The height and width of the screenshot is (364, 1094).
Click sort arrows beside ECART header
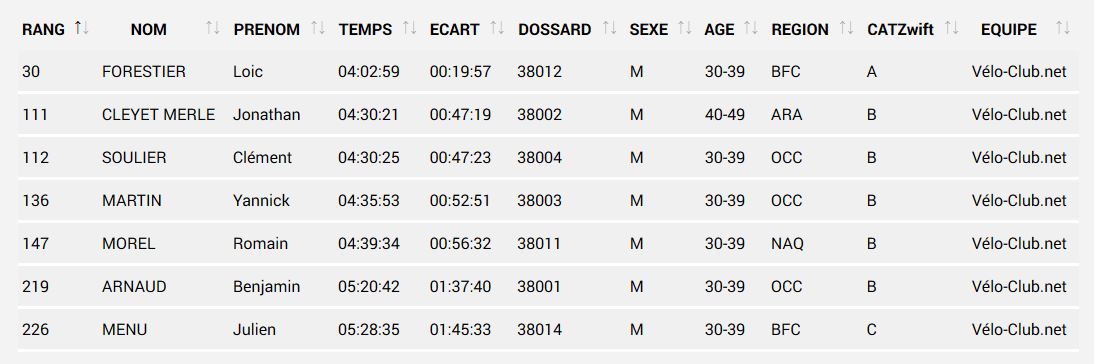(497, 29)
